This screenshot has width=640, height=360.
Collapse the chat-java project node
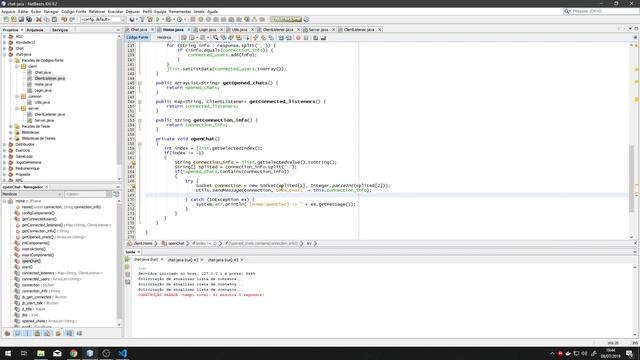point(4,54)
